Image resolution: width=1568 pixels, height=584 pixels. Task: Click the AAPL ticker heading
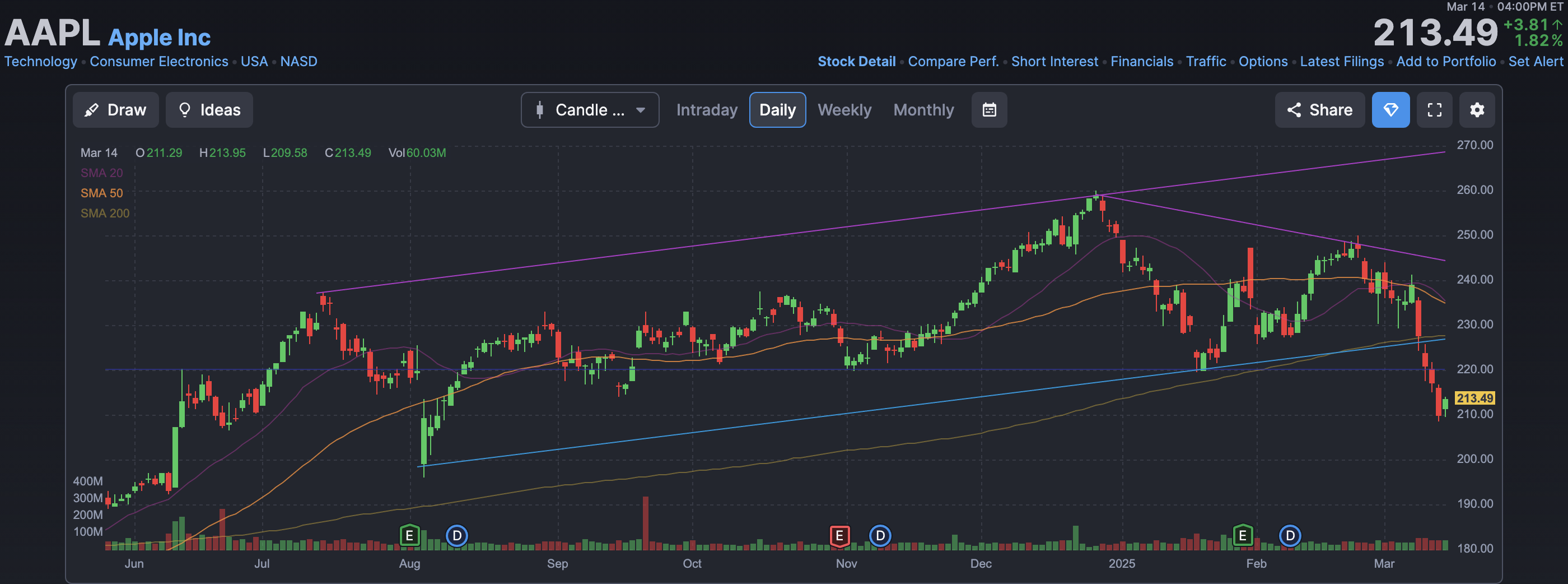coord(52,33)
